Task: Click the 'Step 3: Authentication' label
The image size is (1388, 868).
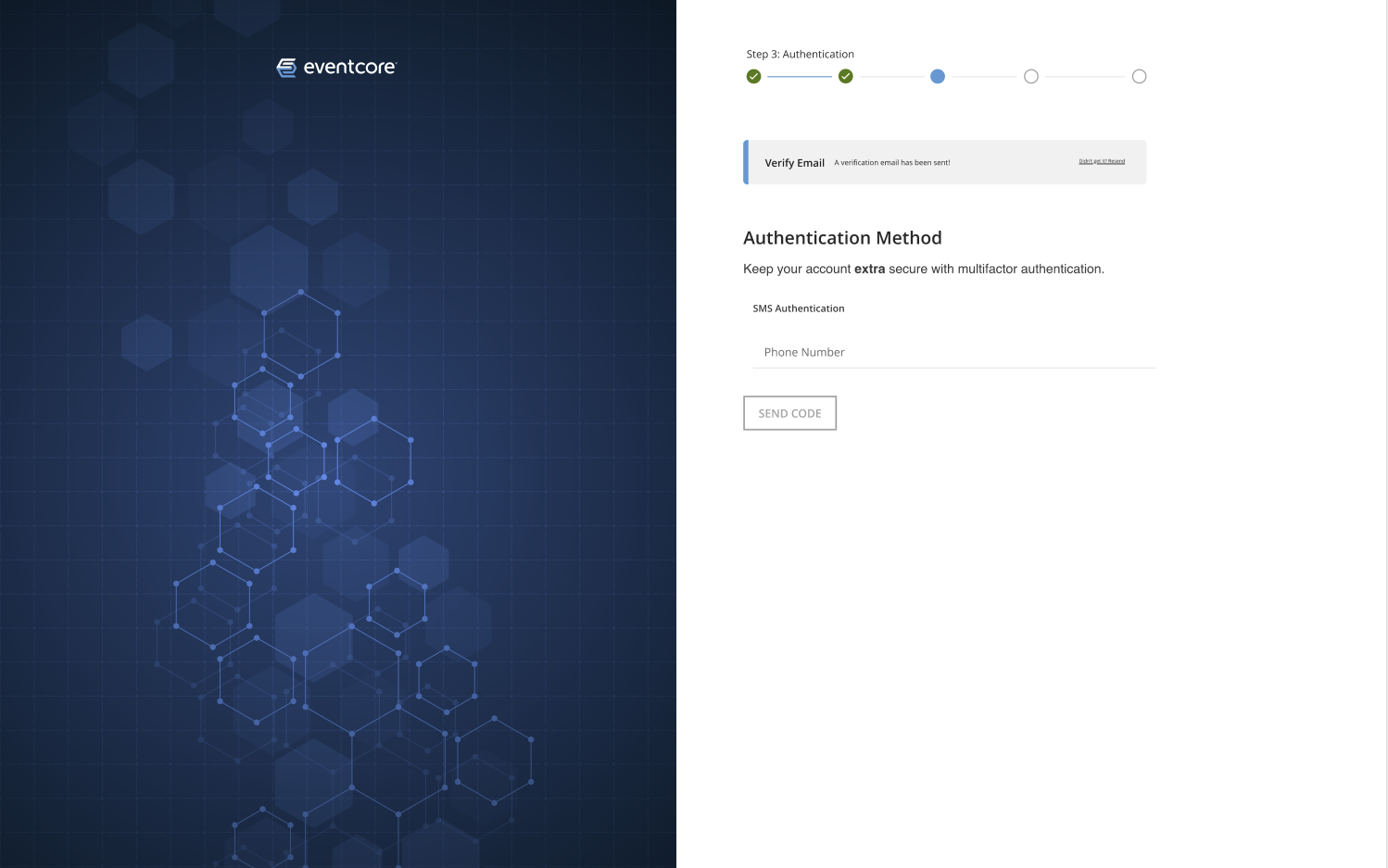Action: point(800,55)
